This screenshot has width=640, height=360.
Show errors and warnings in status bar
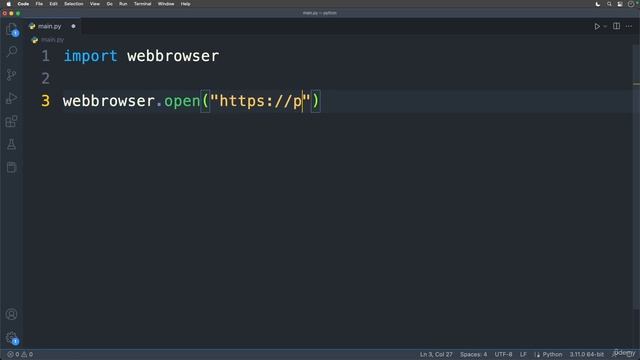pos(20,354)
